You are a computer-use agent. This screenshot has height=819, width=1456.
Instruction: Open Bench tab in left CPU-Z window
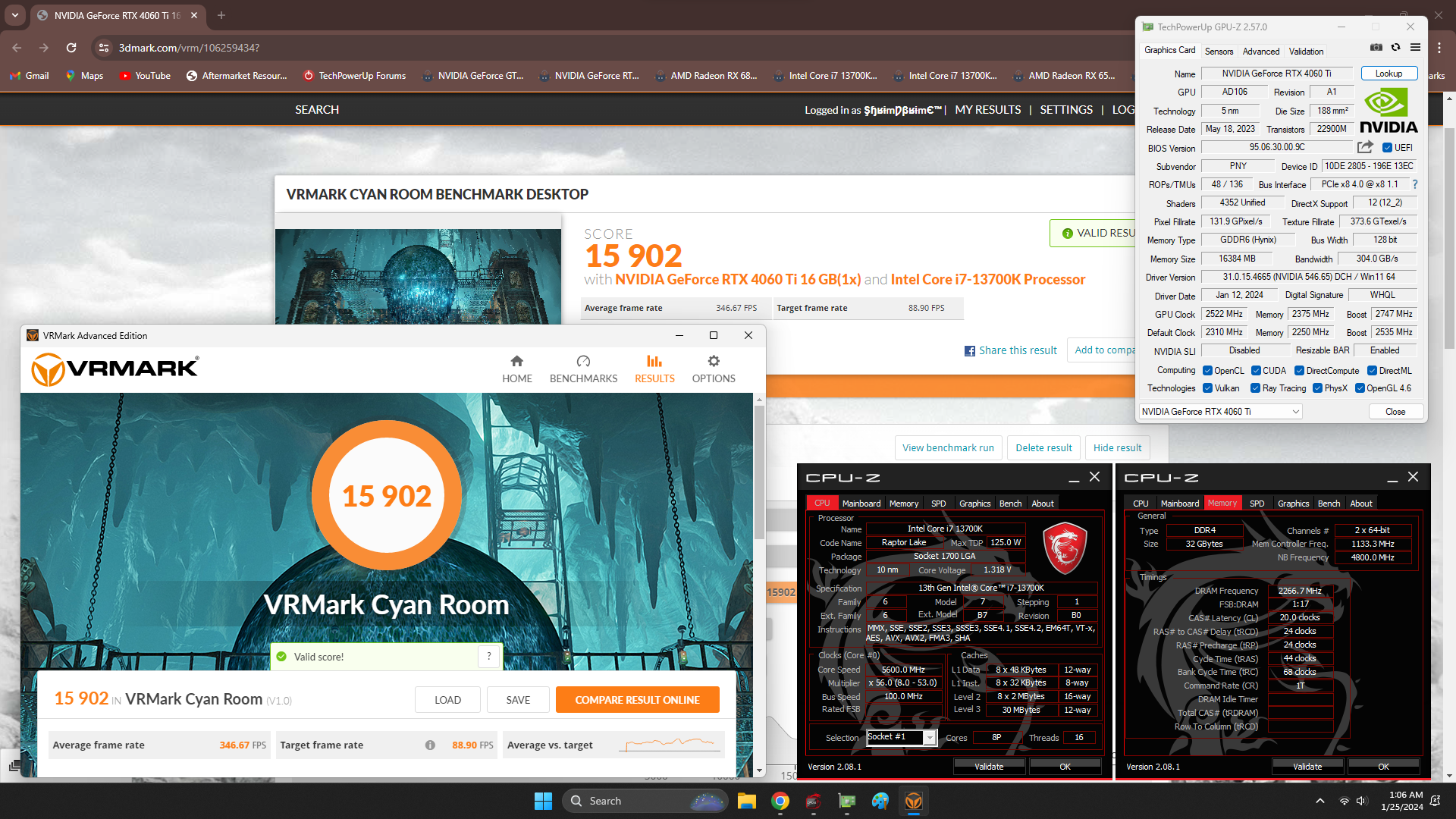[x=1010, y=504]
